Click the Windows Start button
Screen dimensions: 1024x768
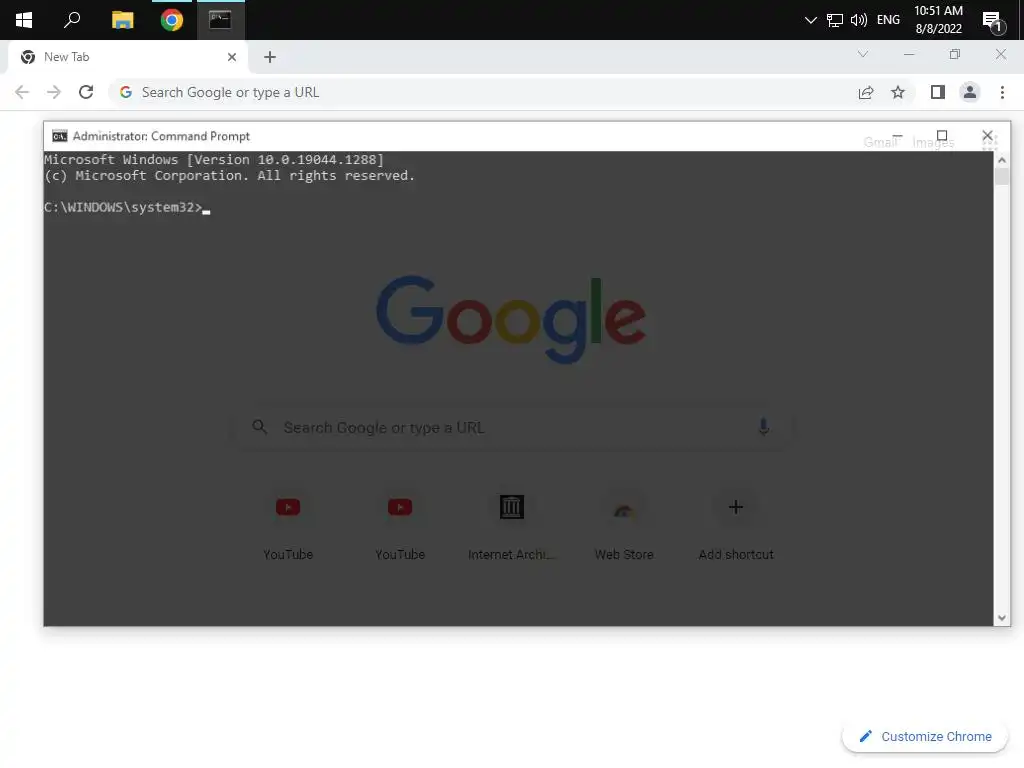pyautogui.click(x=24, y=20)
